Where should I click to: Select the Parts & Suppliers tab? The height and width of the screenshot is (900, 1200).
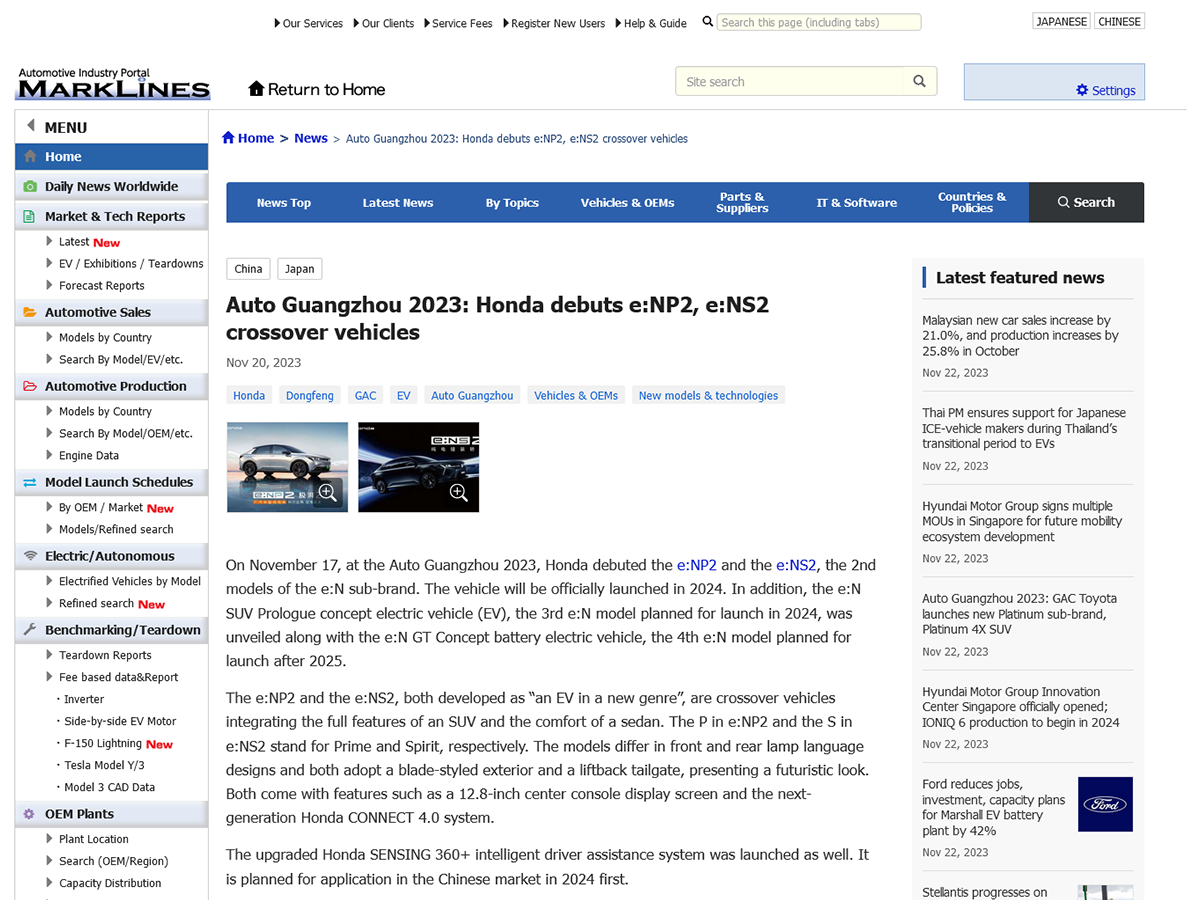(742, 202)
